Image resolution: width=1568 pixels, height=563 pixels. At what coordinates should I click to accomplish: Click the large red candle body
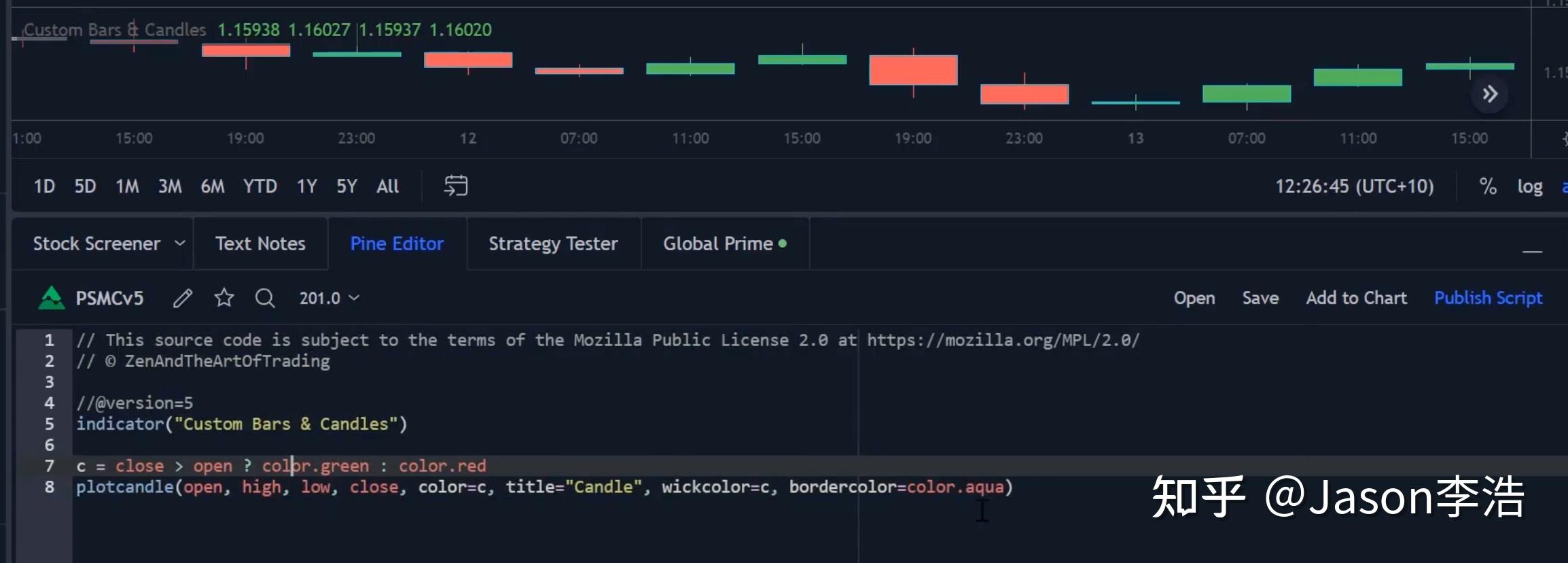pyautogui.click(x=913, y=70)
